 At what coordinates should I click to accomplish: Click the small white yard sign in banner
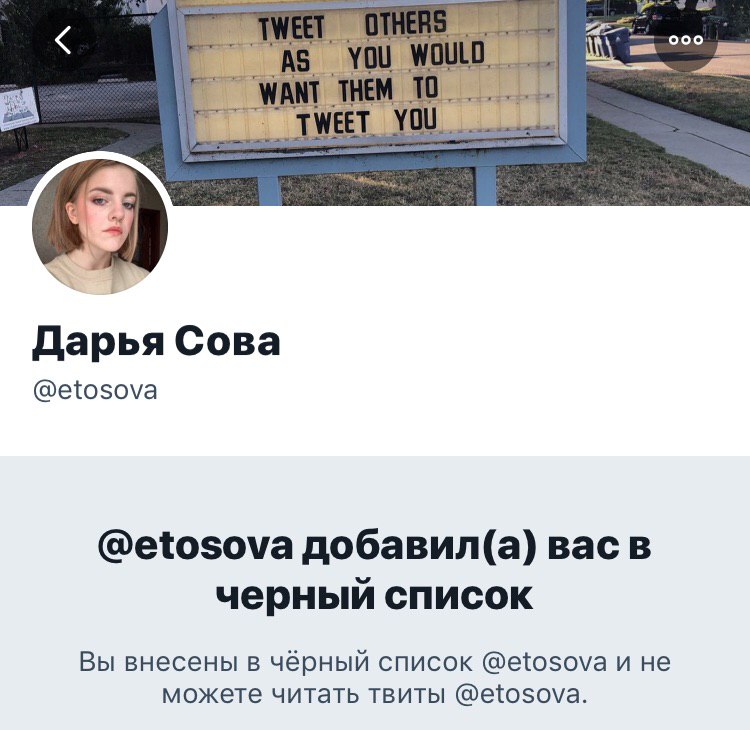pyautogui.click(x=18, y=109)
